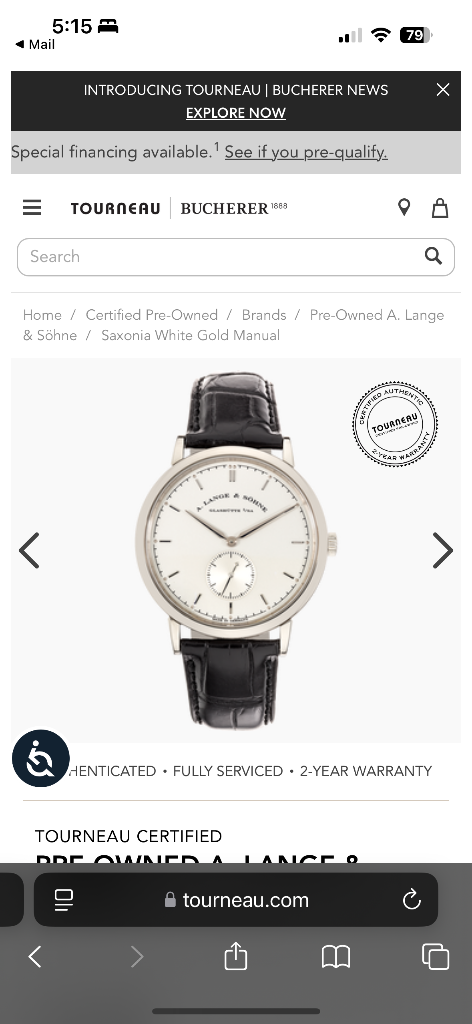Screen dimensions: 472x1024
Task: Open the accessibility options widget
Action: (40, 758)
